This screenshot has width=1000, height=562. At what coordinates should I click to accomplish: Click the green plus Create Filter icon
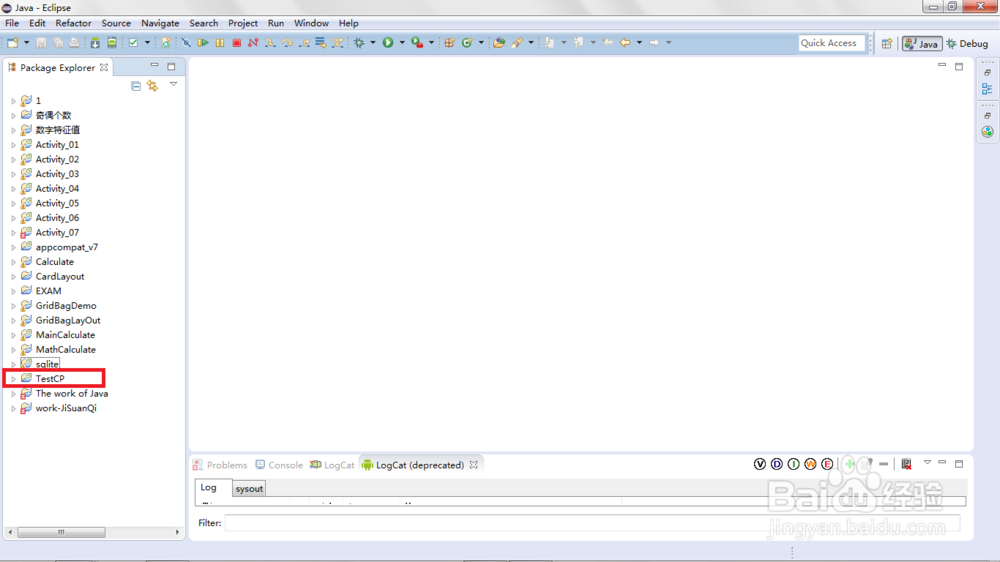[x=849, y=464]
